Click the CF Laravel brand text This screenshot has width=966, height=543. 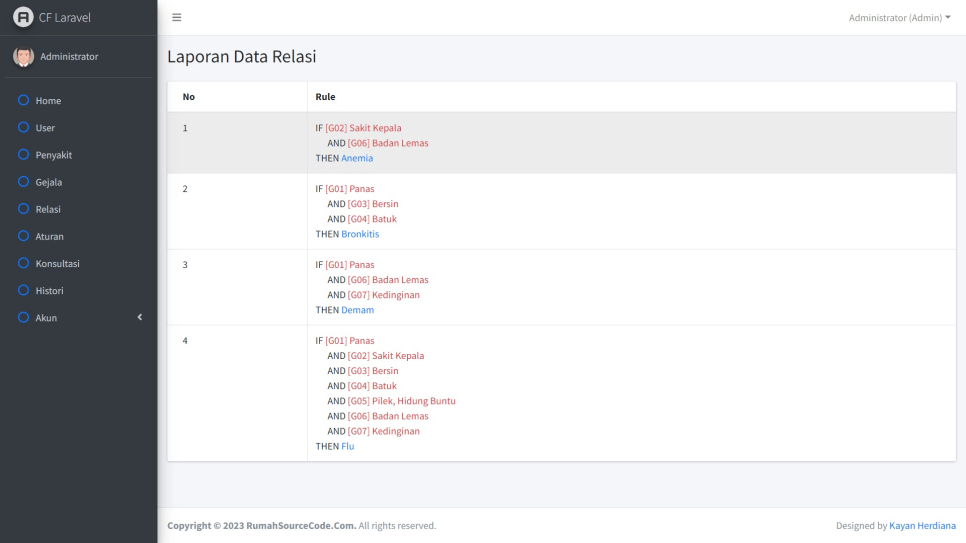pos(65,17)
